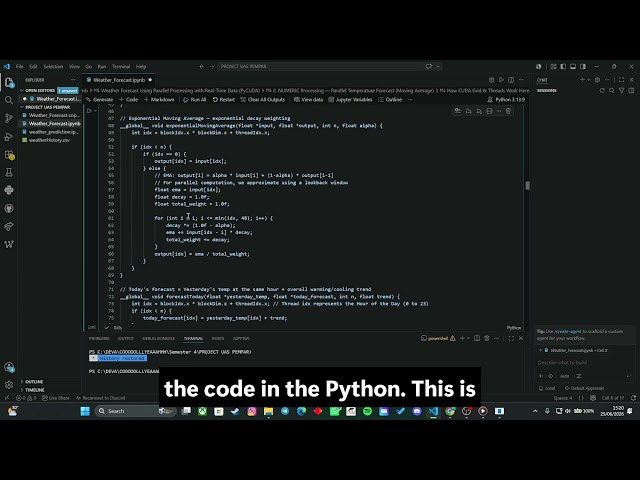Screen dimensions: 640x480
Task: Open the chat dropdown beside command center
Action: 438,67
